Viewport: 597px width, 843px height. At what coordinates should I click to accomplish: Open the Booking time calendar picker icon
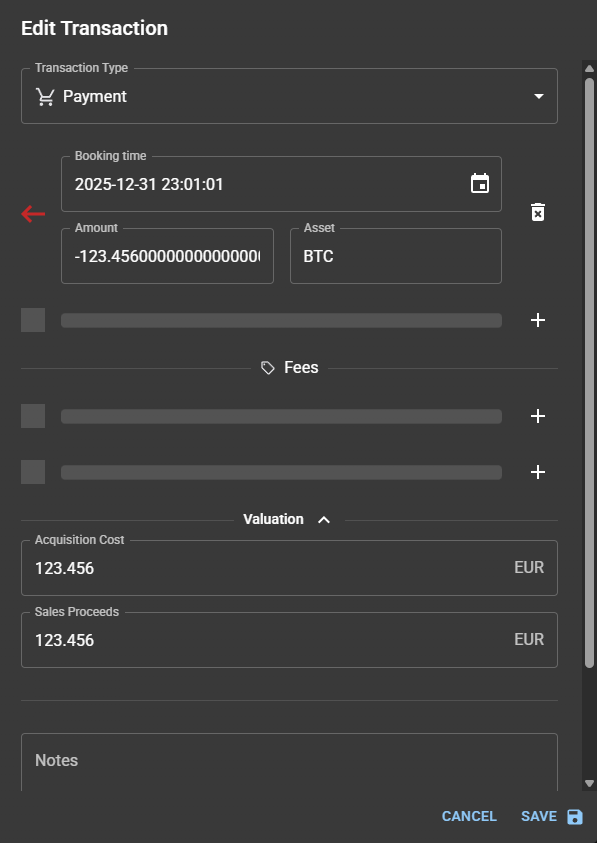pyautogui.click(x=480, y=183)
